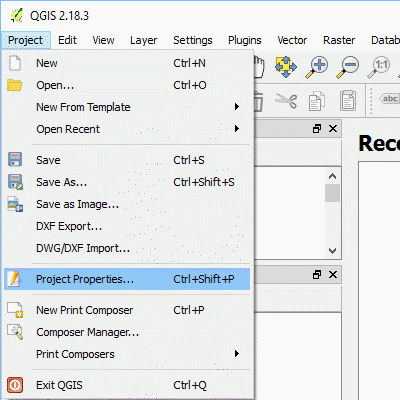Image resolution: width=400 pixels, height=400 pixels.
Task: Click the panel scrollbar down arrow
Action: coord(332,250)
